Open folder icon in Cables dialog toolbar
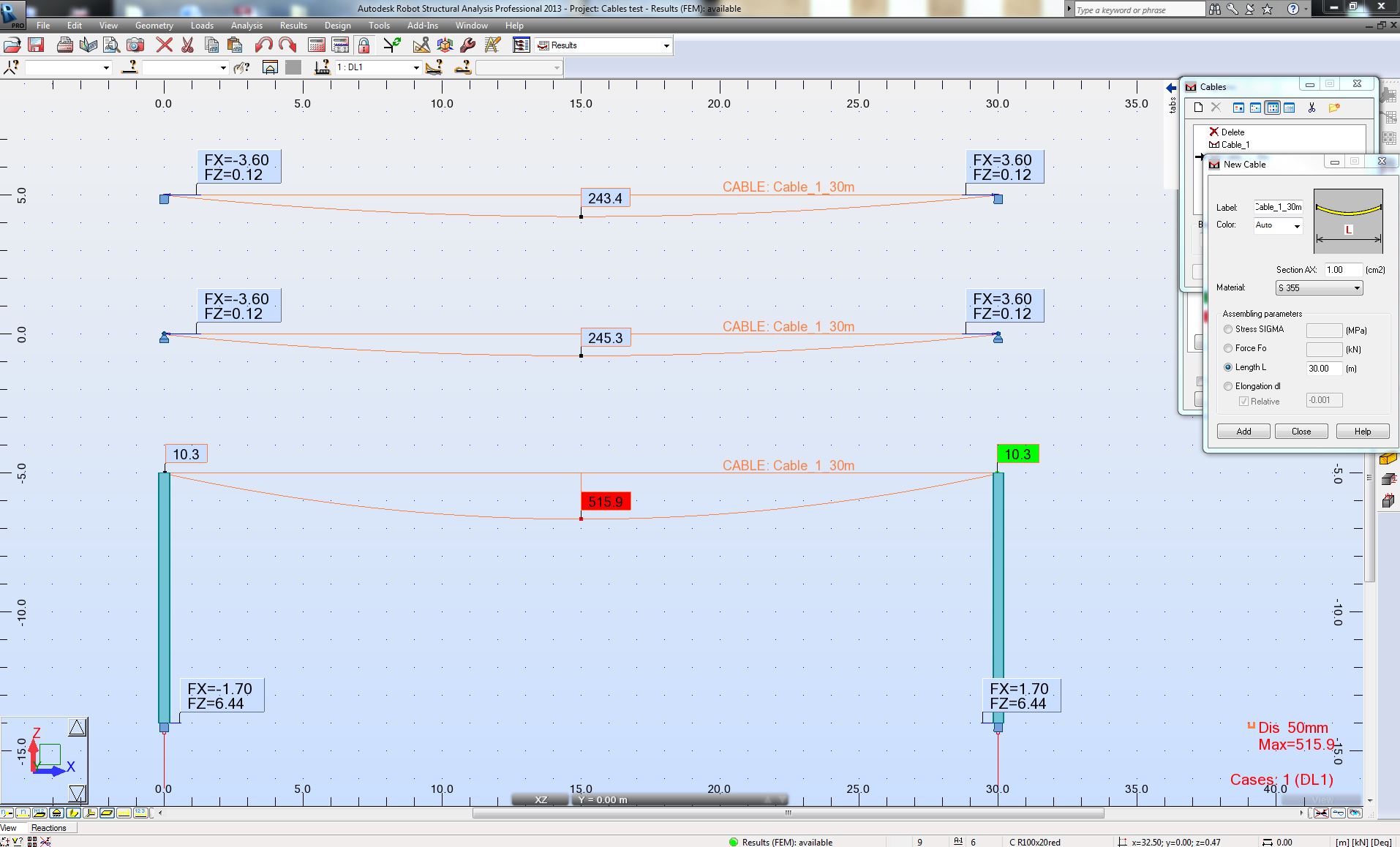1400x847 pixels. pos(1334,108)
